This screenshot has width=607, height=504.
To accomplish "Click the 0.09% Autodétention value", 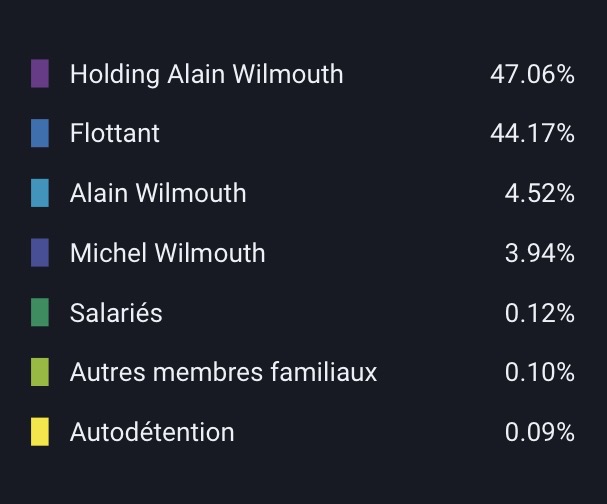I will [x=539, y=432].
